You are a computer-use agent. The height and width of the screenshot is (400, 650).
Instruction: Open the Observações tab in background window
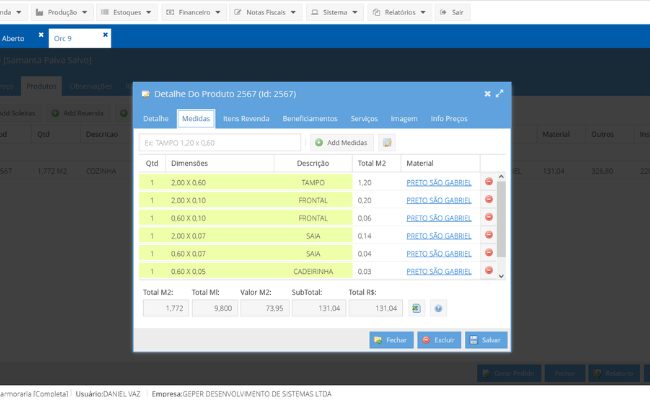90,86
